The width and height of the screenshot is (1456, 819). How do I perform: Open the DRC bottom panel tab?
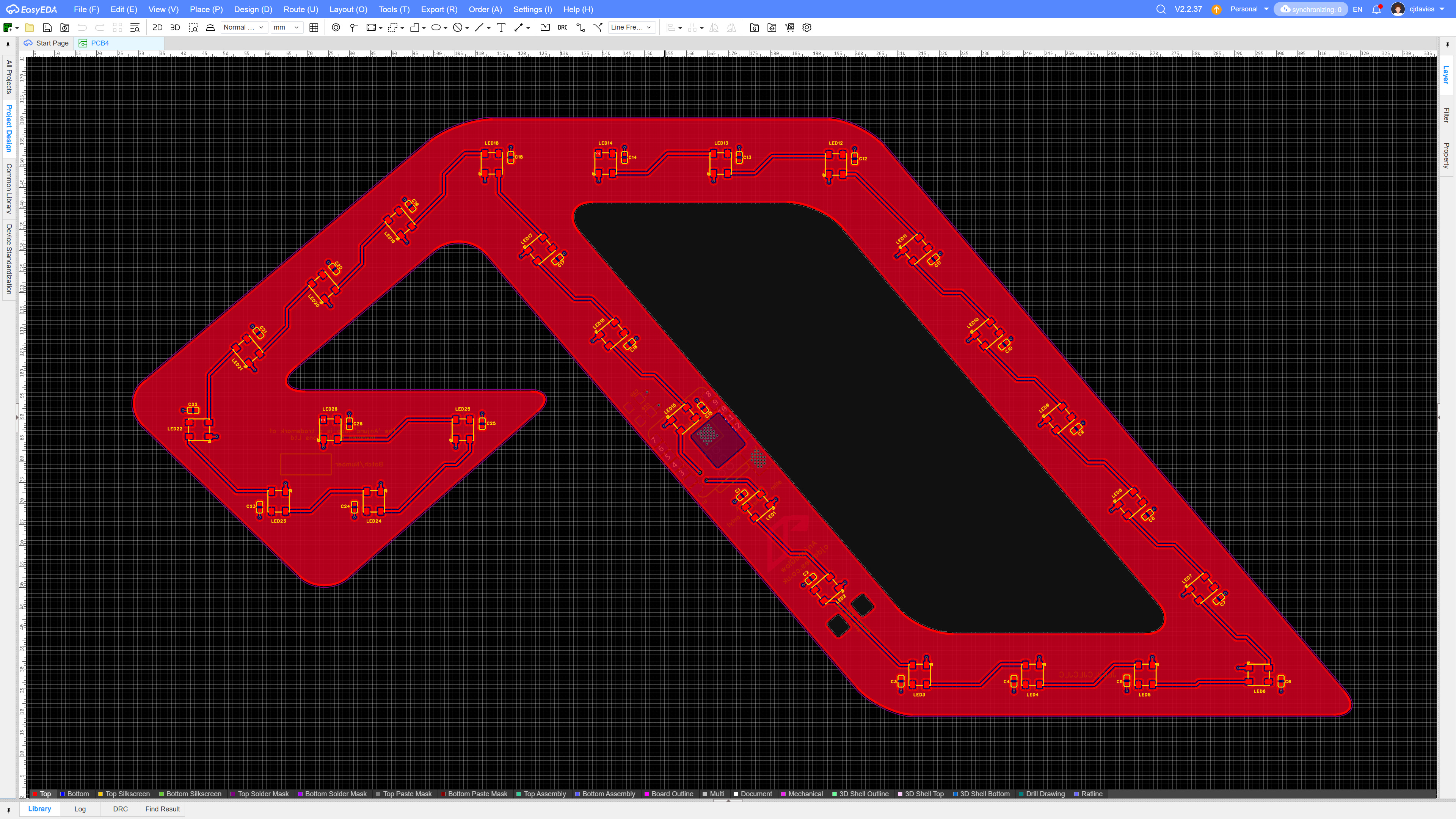click(121, 809)
